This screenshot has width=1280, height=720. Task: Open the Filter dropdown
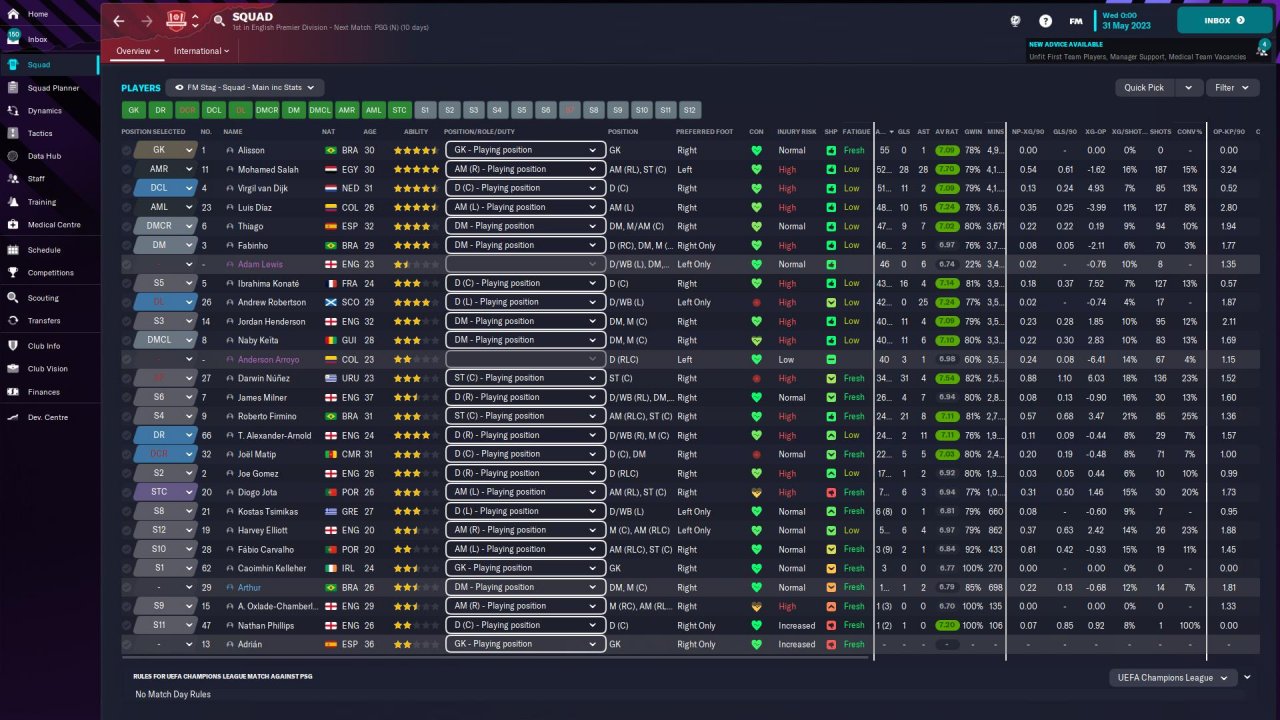coord(1231,88)
